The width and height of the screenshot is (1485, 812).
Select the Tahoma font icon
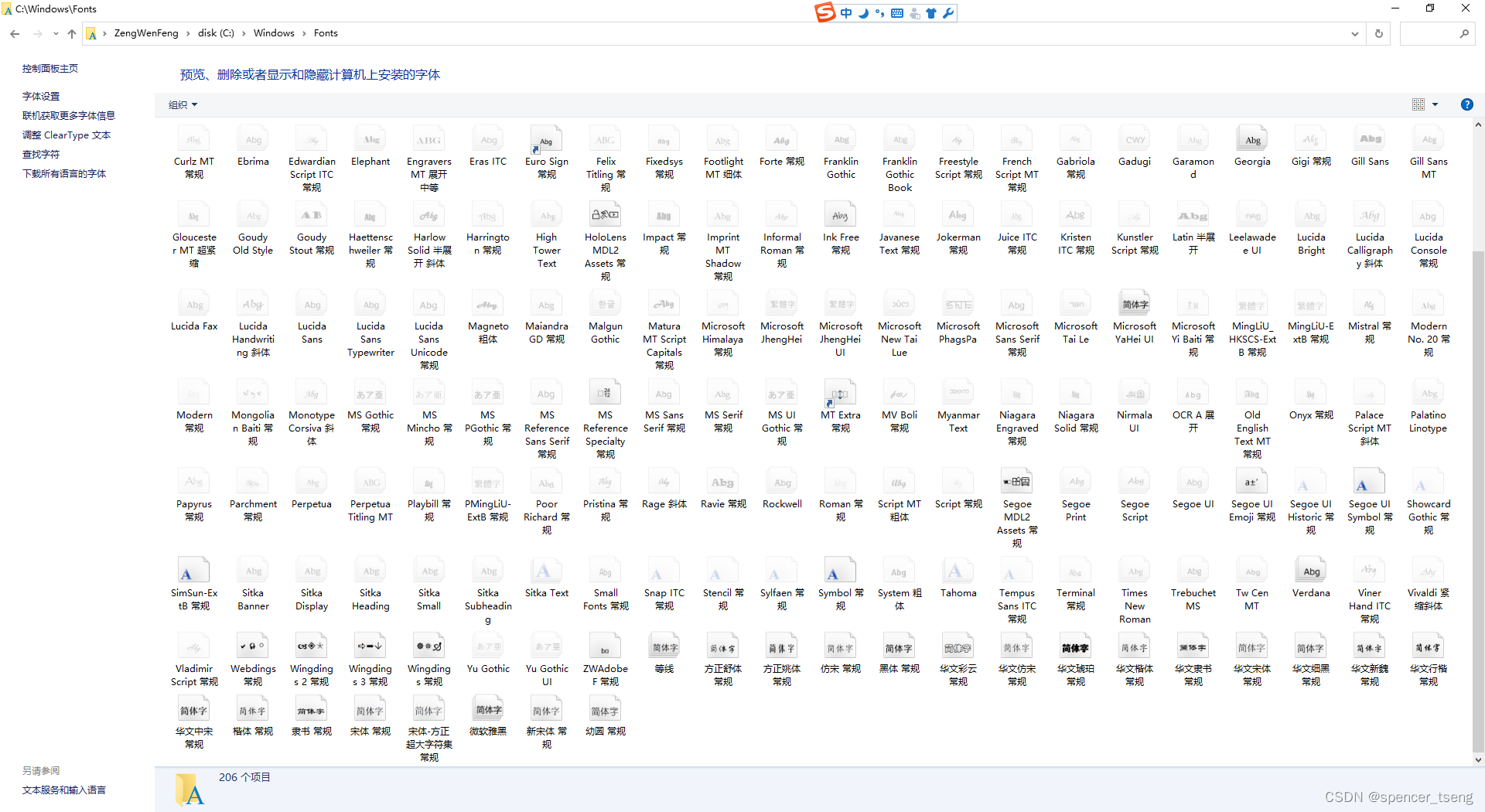[958, 571]
